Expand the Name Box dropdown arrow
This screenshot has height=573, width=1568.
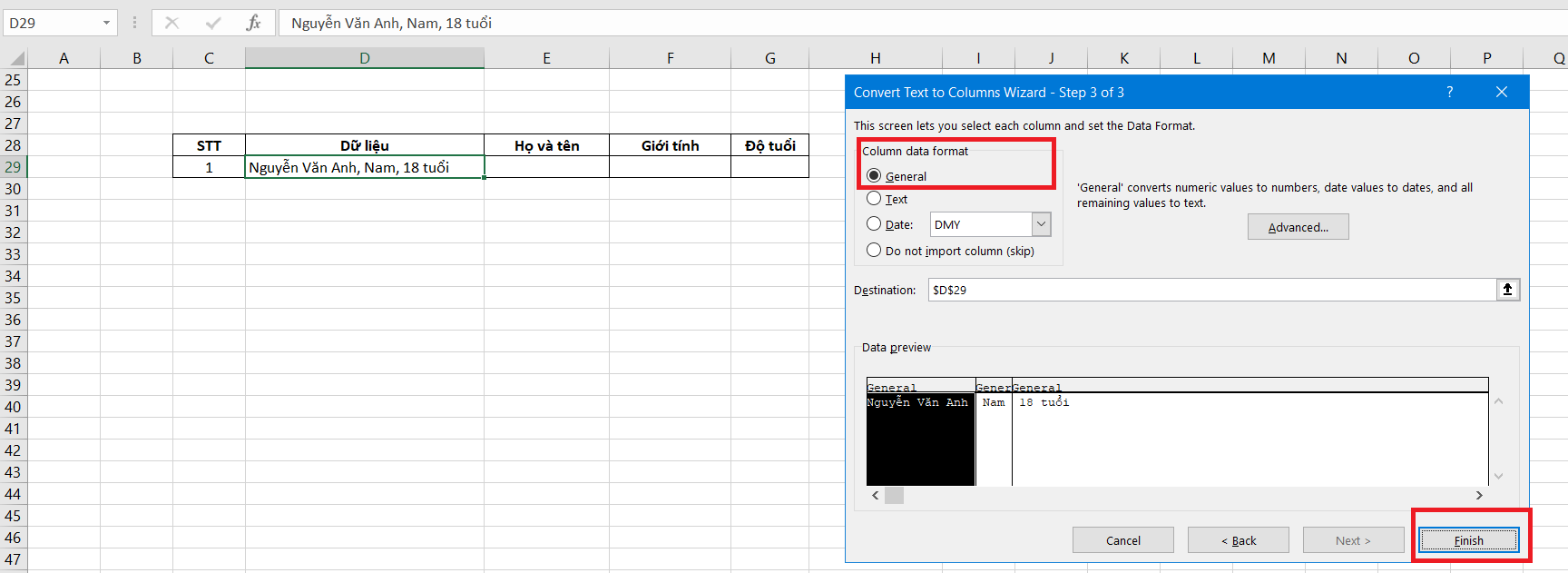107,23
